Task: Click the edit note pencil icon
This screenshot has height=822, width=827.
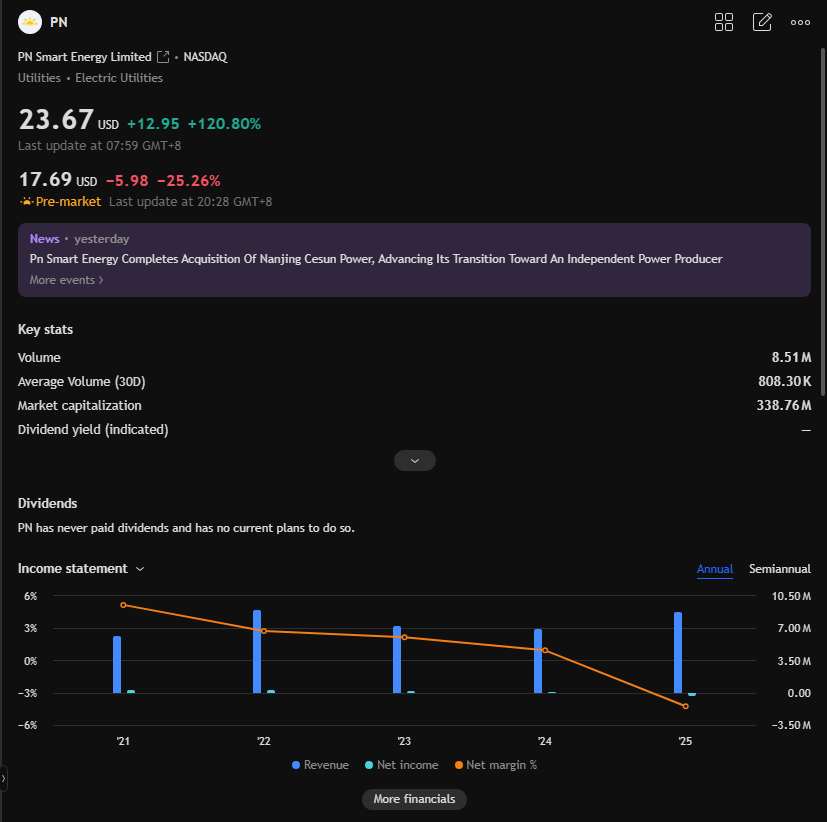Action: click(762, 22)
